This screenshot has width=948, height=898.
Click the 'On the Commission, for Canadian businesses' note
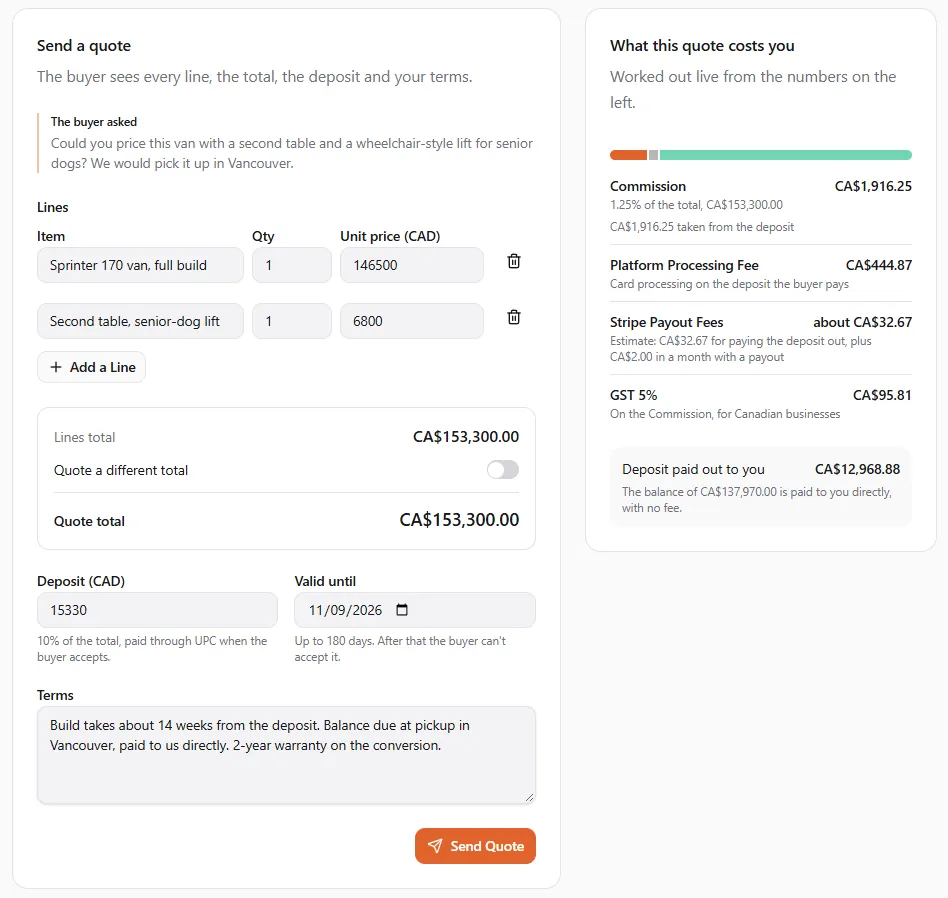point(725,414)
